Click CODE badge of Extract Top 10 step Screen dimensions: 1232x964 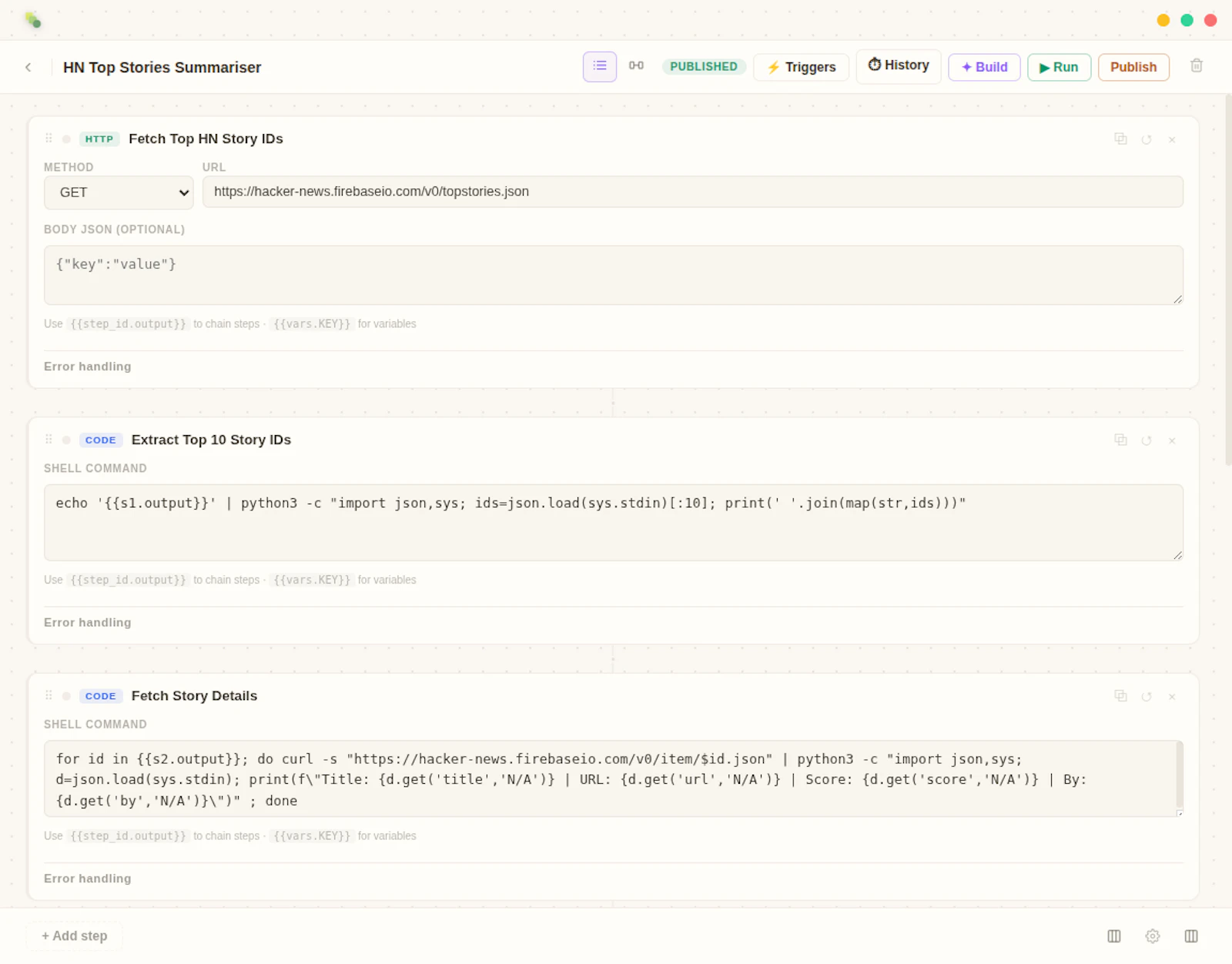[101, 440]
